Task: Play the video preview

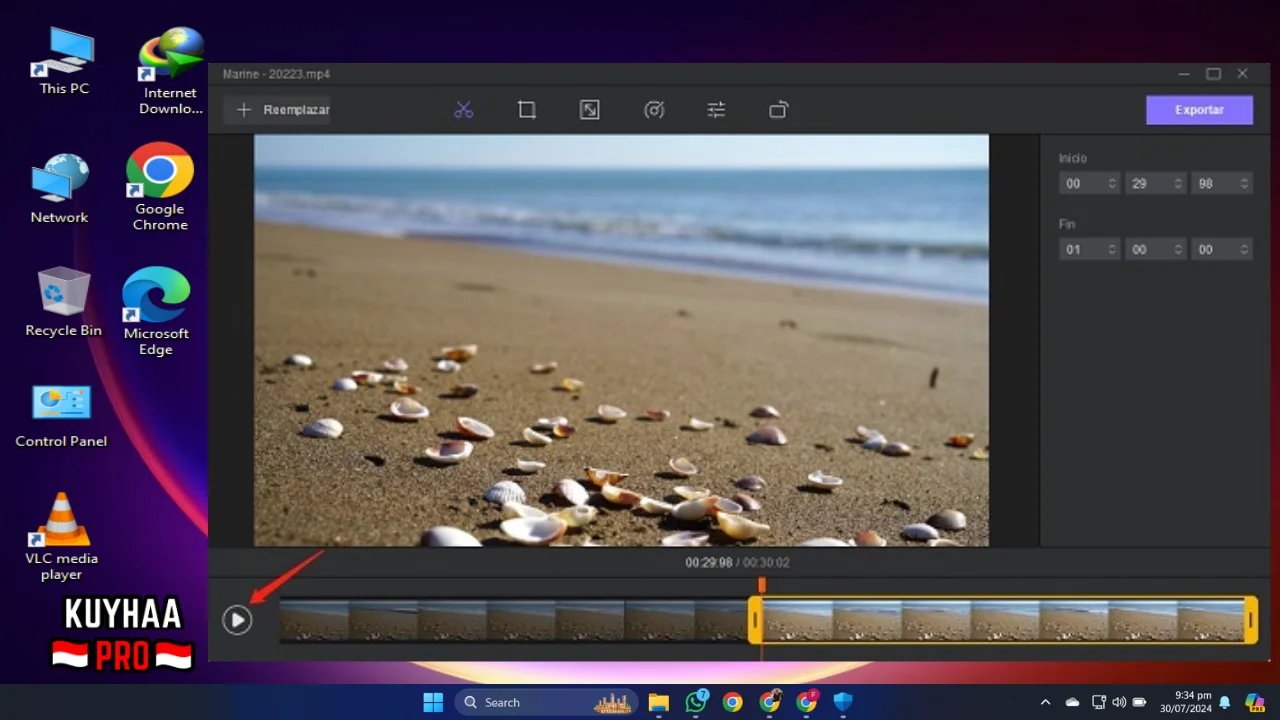Action: pyautogui.click(x=237, y=620)
